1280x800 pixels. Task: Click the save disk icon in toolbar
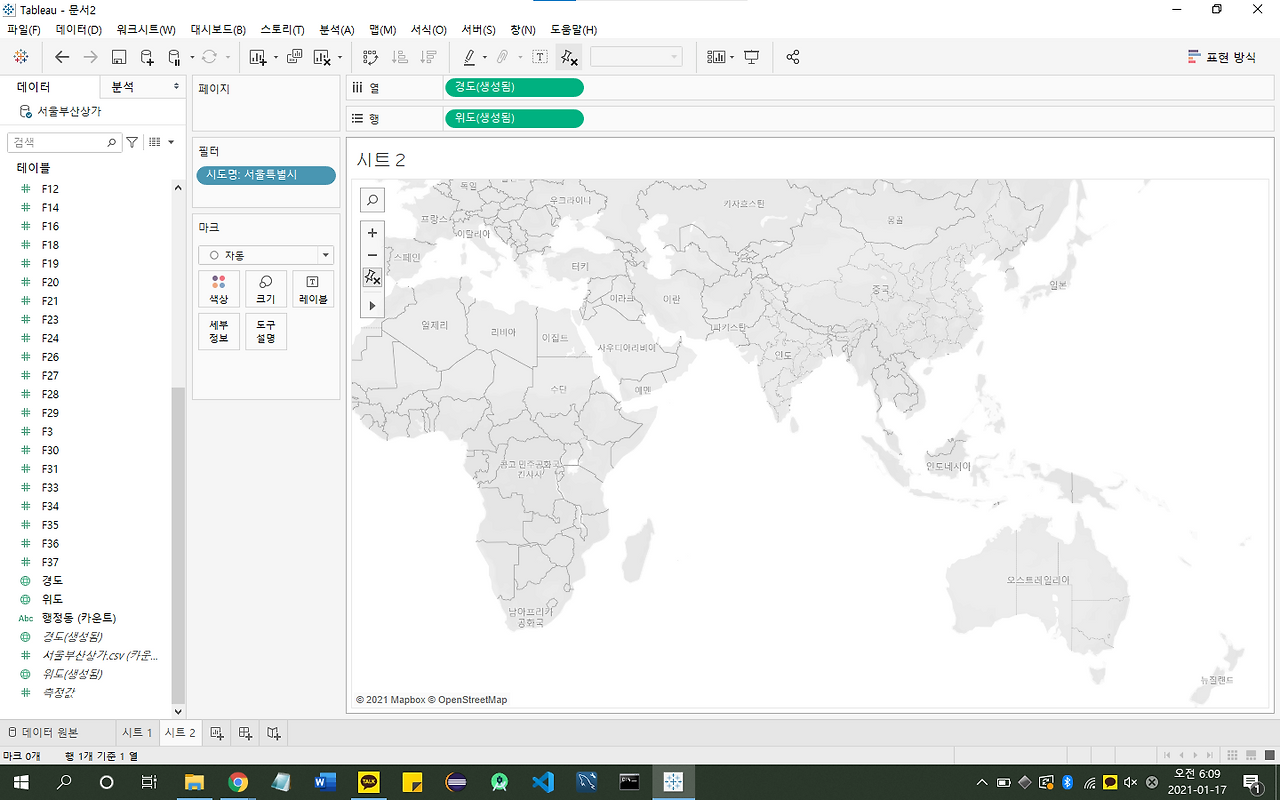click(x=118, y=57)
